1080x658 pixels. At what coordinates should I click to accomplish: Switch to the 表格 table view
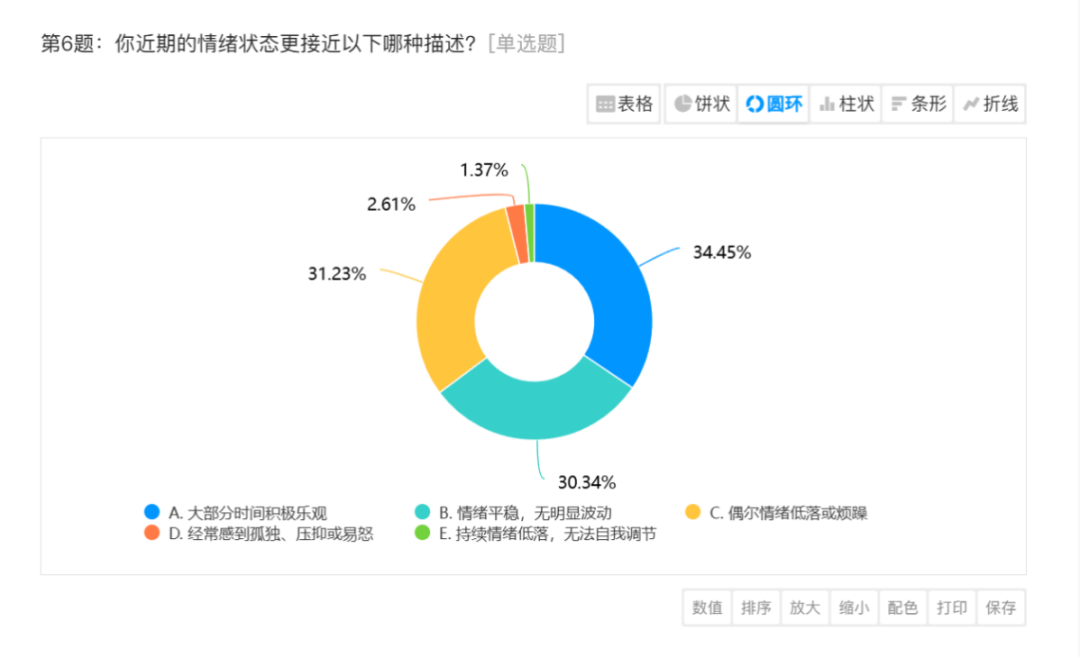point(624,104)
